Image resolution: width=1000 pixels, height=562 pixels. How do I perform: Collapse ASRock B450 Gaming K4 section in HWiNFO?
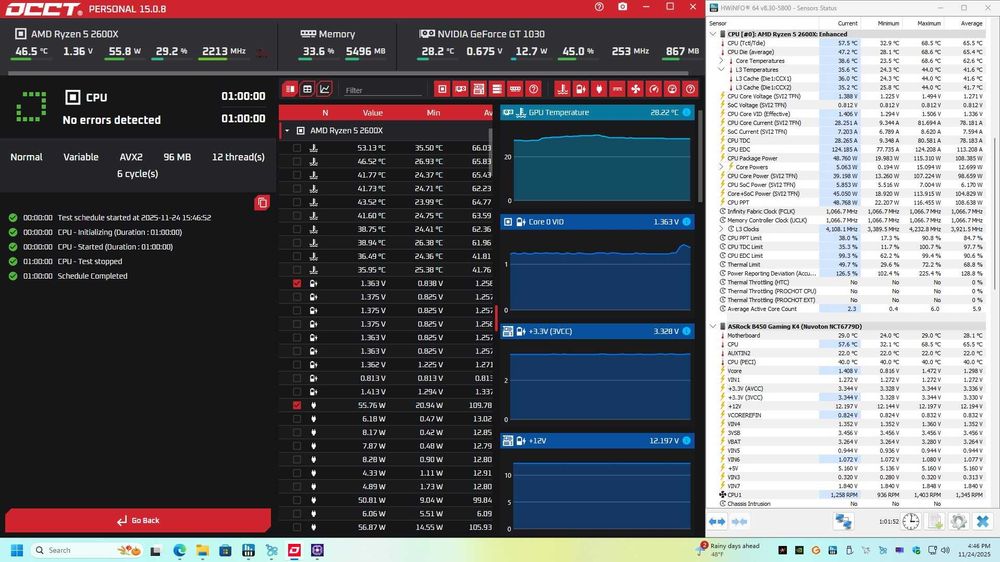coord(713,326)
